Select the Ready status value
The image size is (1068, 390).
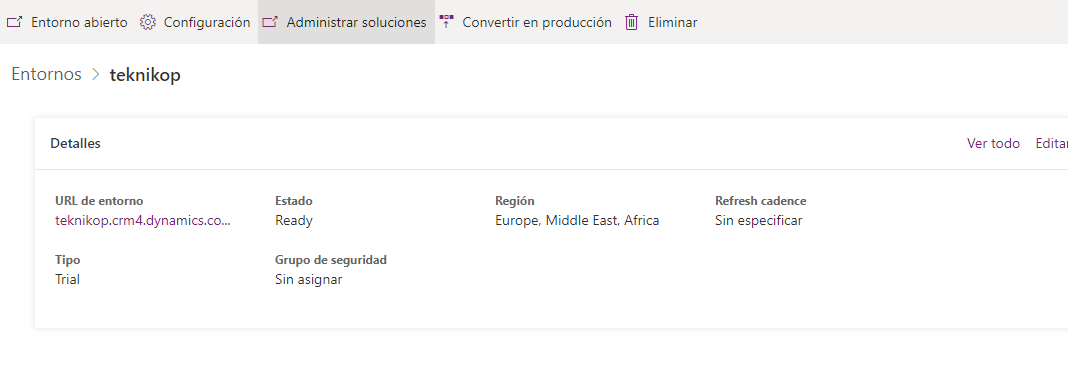click(x=294, y=221)
